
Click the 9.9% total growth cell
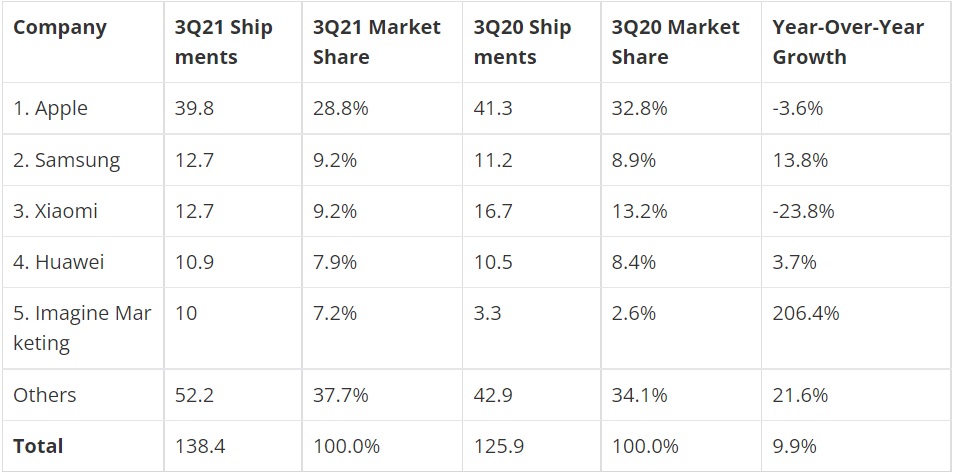[795, 446]
